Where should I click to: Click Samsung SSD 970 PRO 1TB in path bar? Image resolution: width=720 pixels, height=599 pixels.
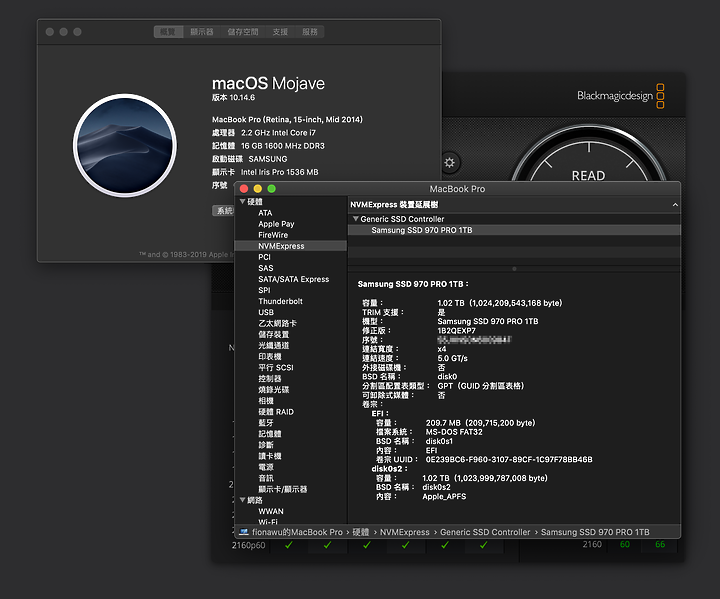tap(595, 532)
